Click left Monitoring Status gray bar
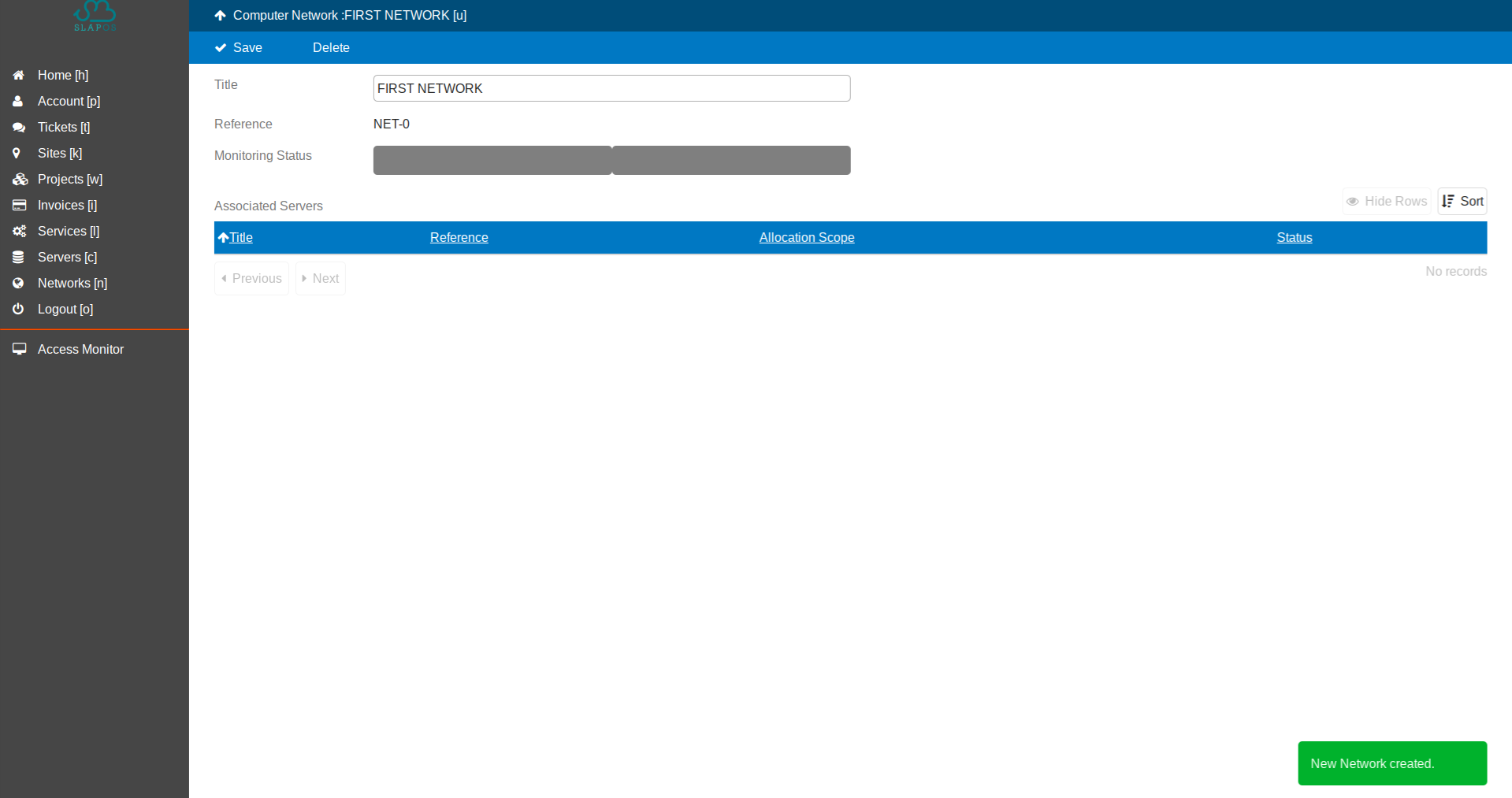1512x798 pixels. [492, 161]
